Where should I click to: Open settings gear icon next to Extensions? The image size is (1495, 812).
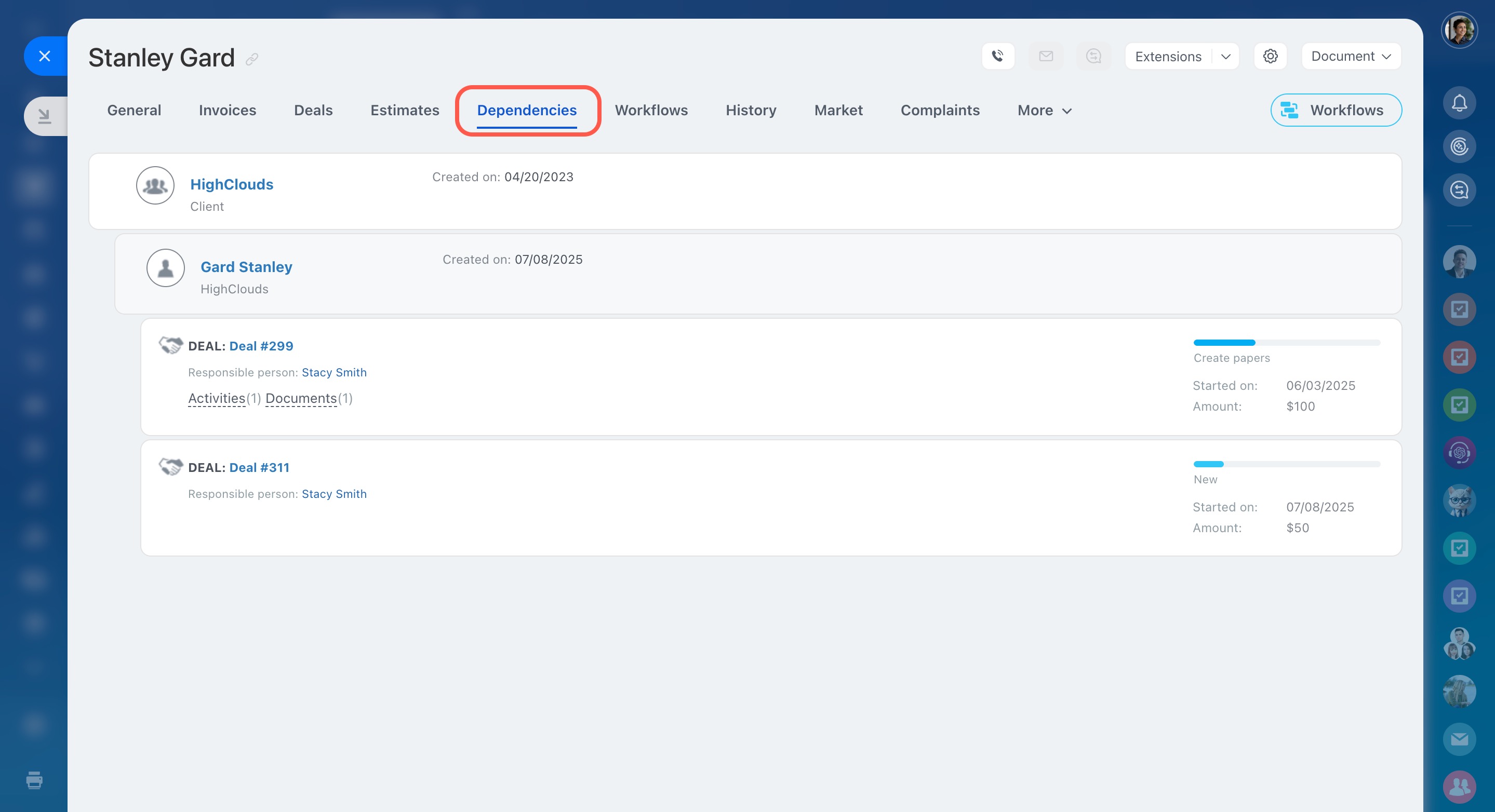tap(1270, 56)
